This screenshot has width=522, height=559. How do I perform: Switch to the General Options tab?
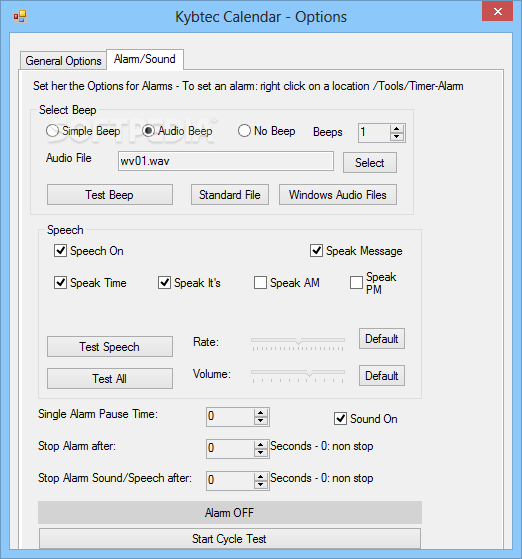pos(63,61)
